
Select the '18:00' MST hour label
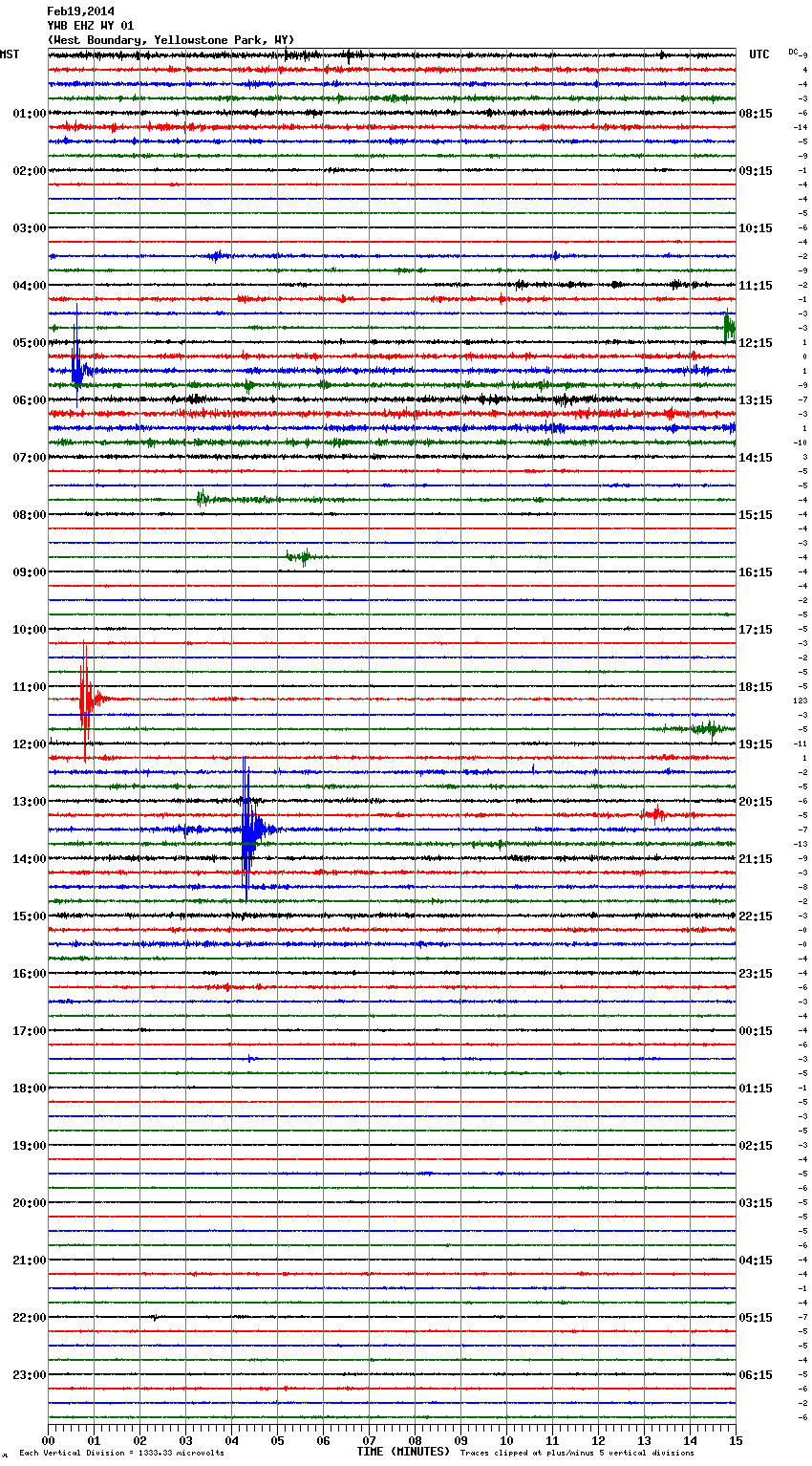(x=30, y=1089)
